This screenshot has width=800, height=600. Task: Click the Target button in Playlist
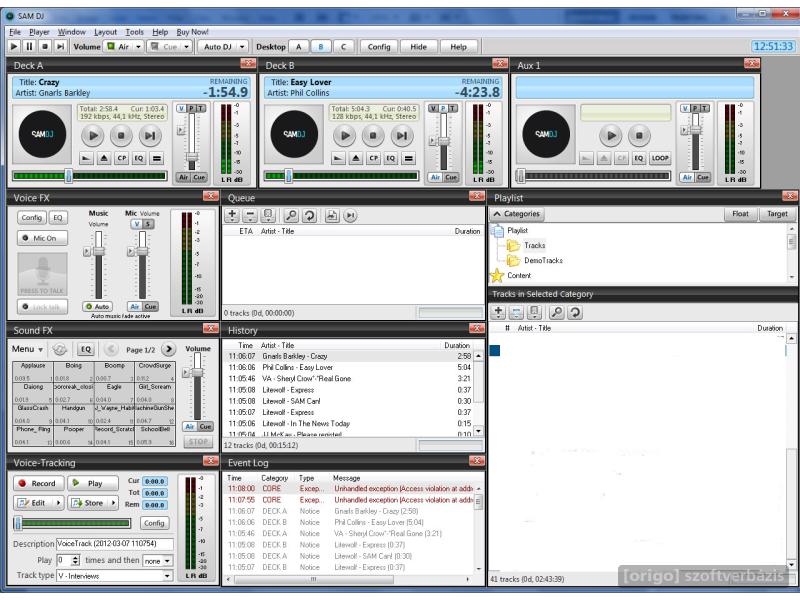coord(777,214)
